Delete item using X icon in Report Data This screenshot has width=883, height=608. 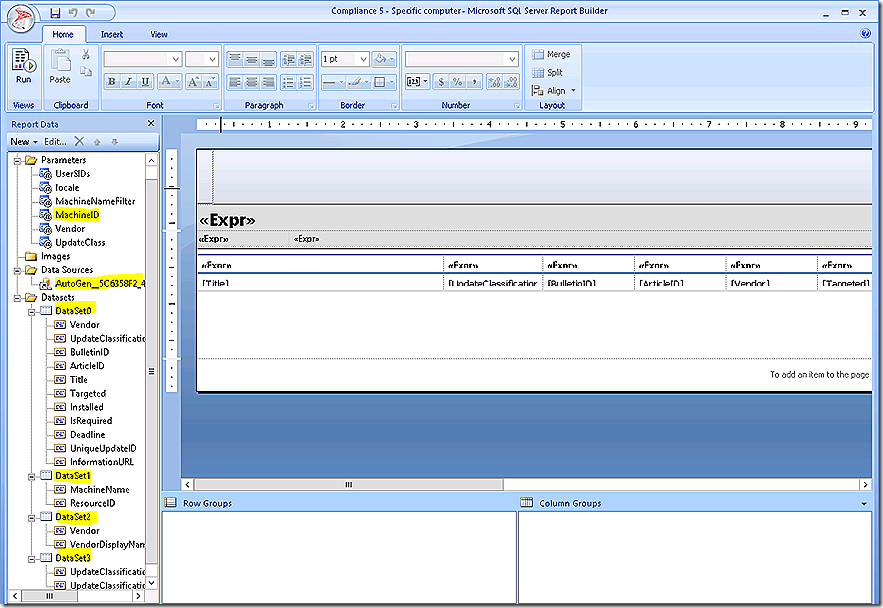[80, 142]
